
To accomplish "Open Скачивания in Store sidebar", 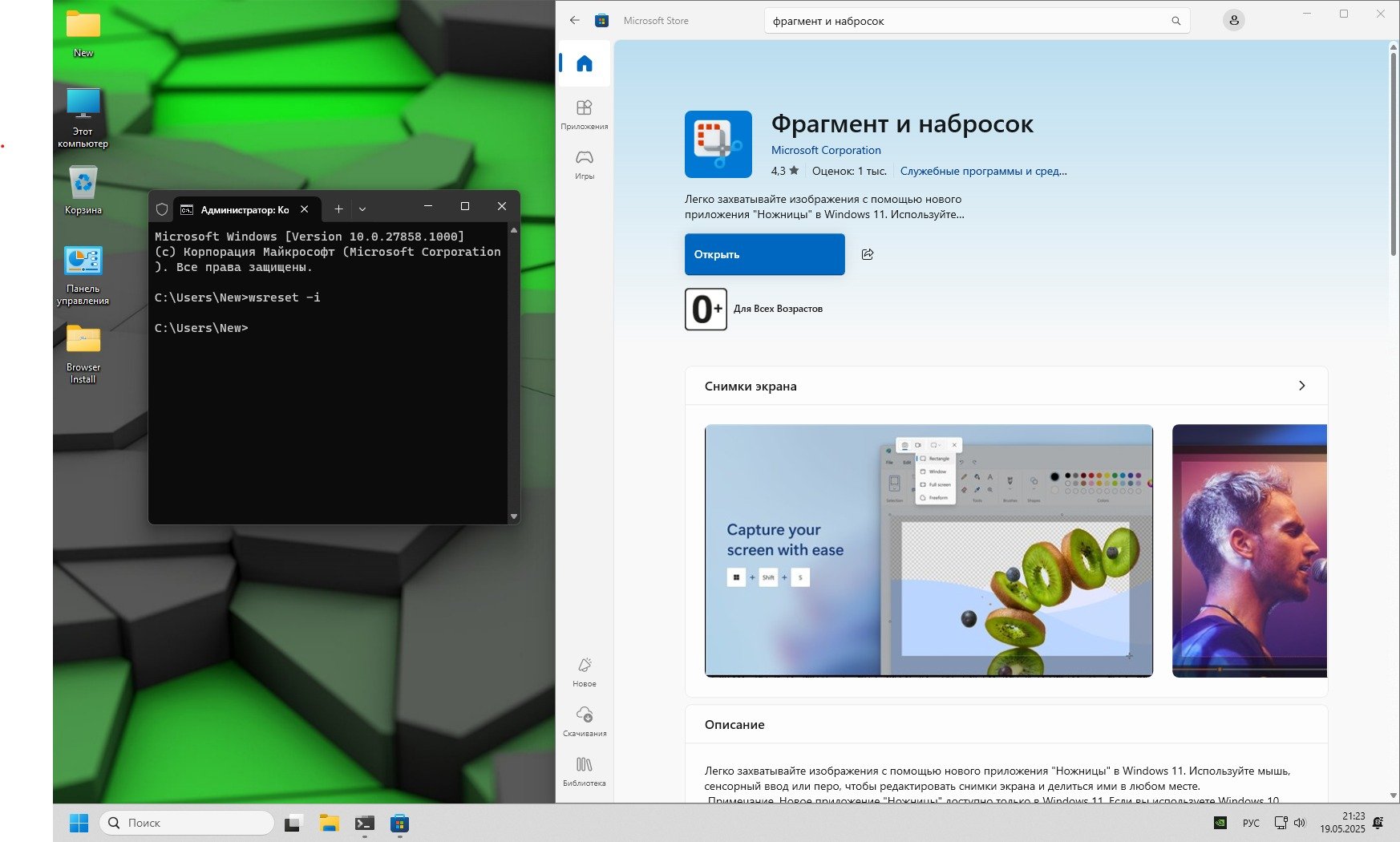I will (584, 722).
